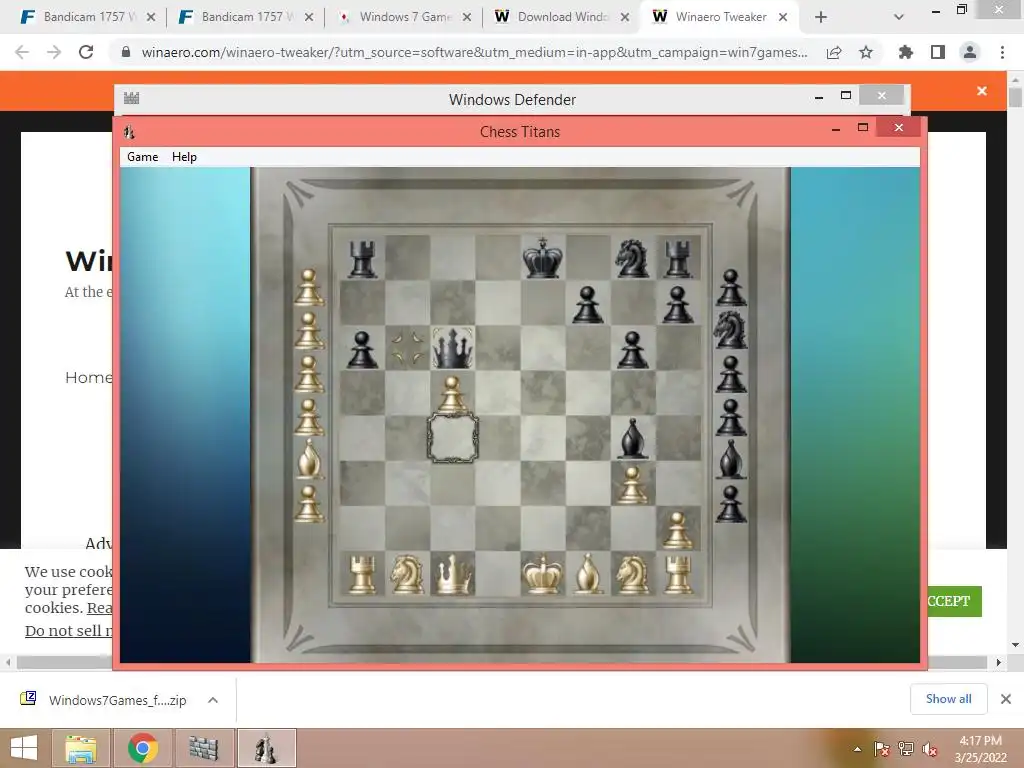Open the Help menu in Chess Titans
1024x768 pixels.
tap(184, 157)
